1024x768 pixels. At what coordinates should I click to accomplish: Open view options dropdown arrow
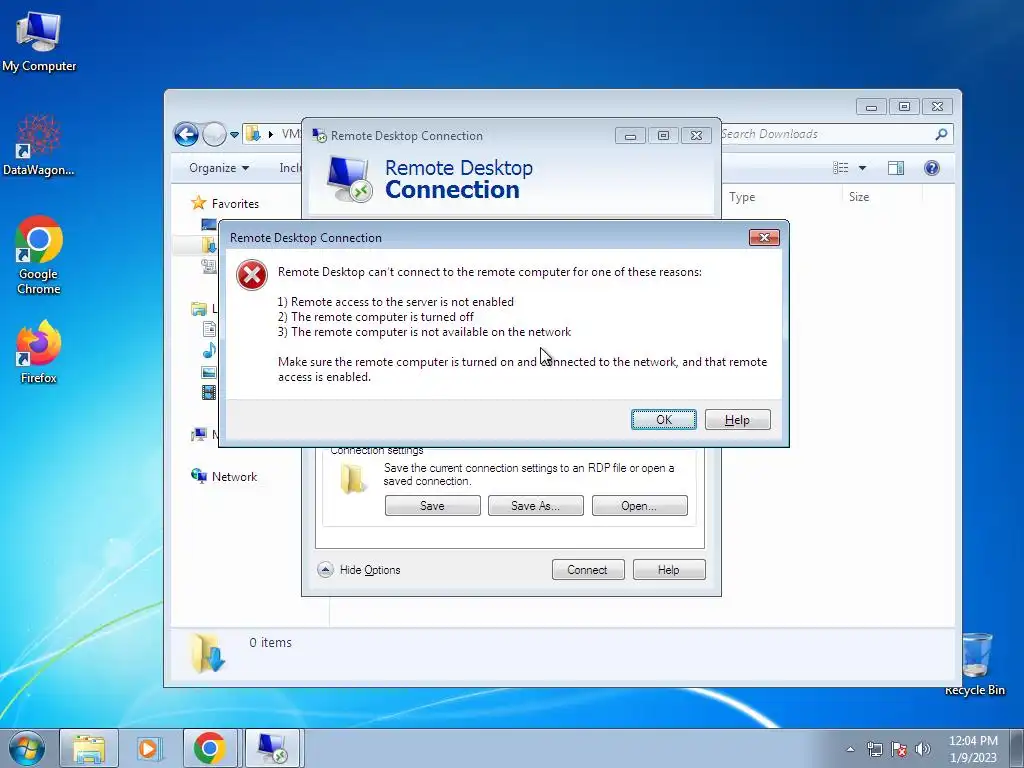[x=862, y=168]
